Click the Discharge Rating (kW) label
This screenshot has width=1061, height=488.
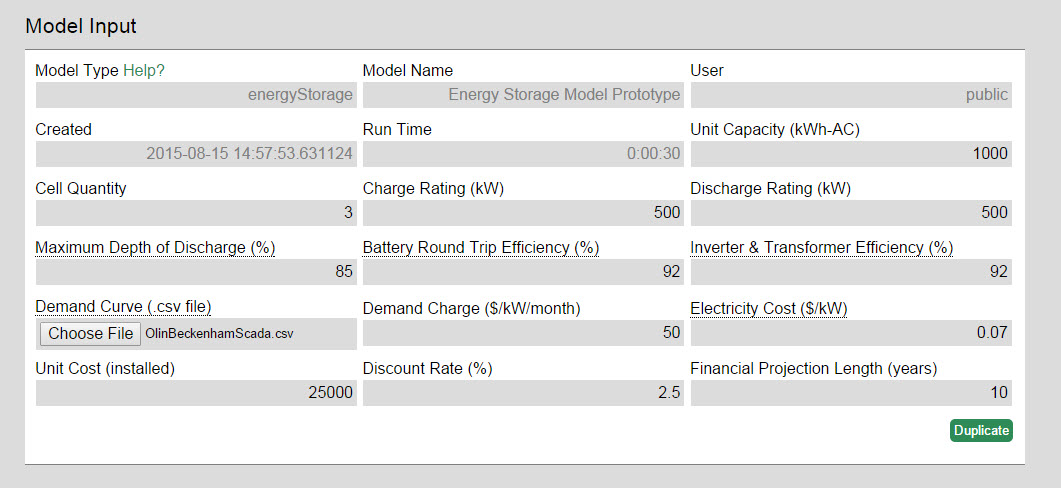point(771,189)
